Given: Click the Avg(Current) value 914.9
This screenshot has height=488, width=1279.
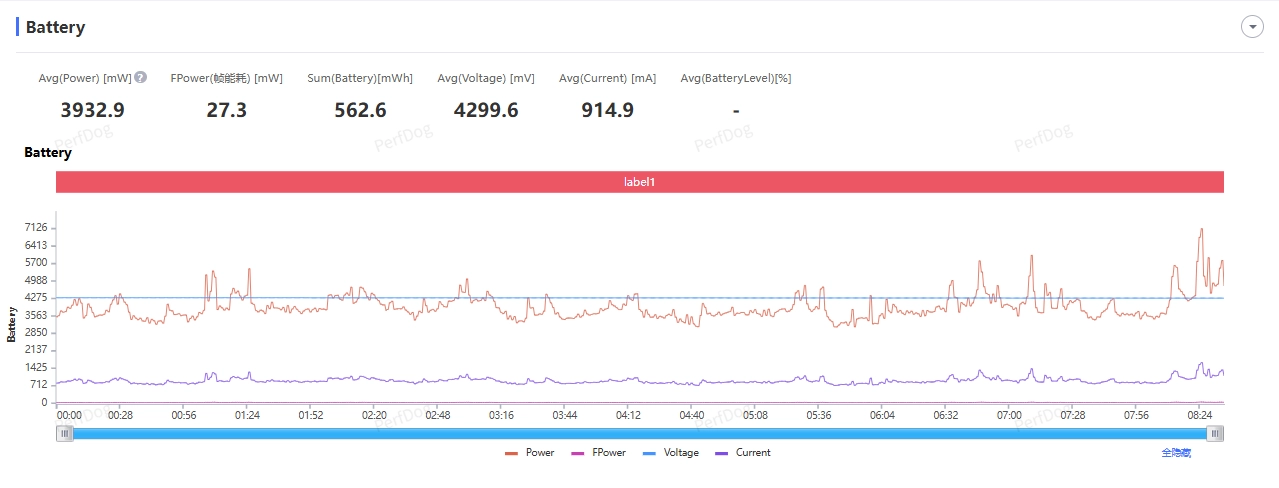Looking at the screenshot, I should 608,110.
